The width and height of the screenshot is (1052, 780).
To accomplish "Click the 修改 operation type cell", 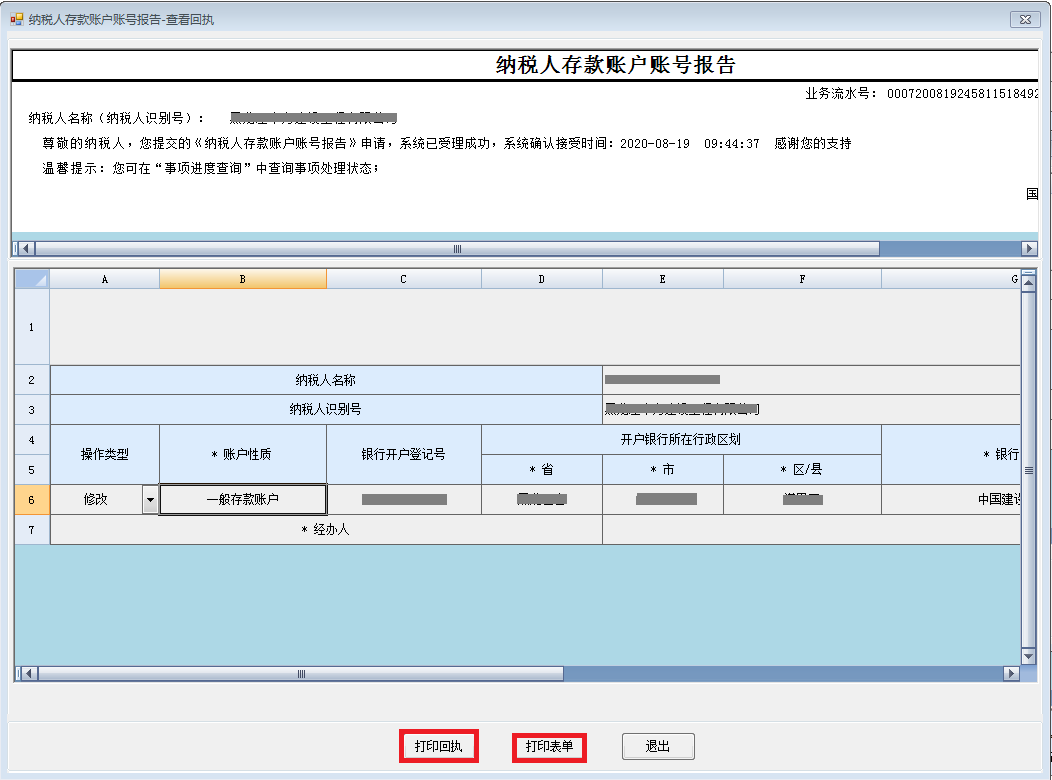I will 96,500.
